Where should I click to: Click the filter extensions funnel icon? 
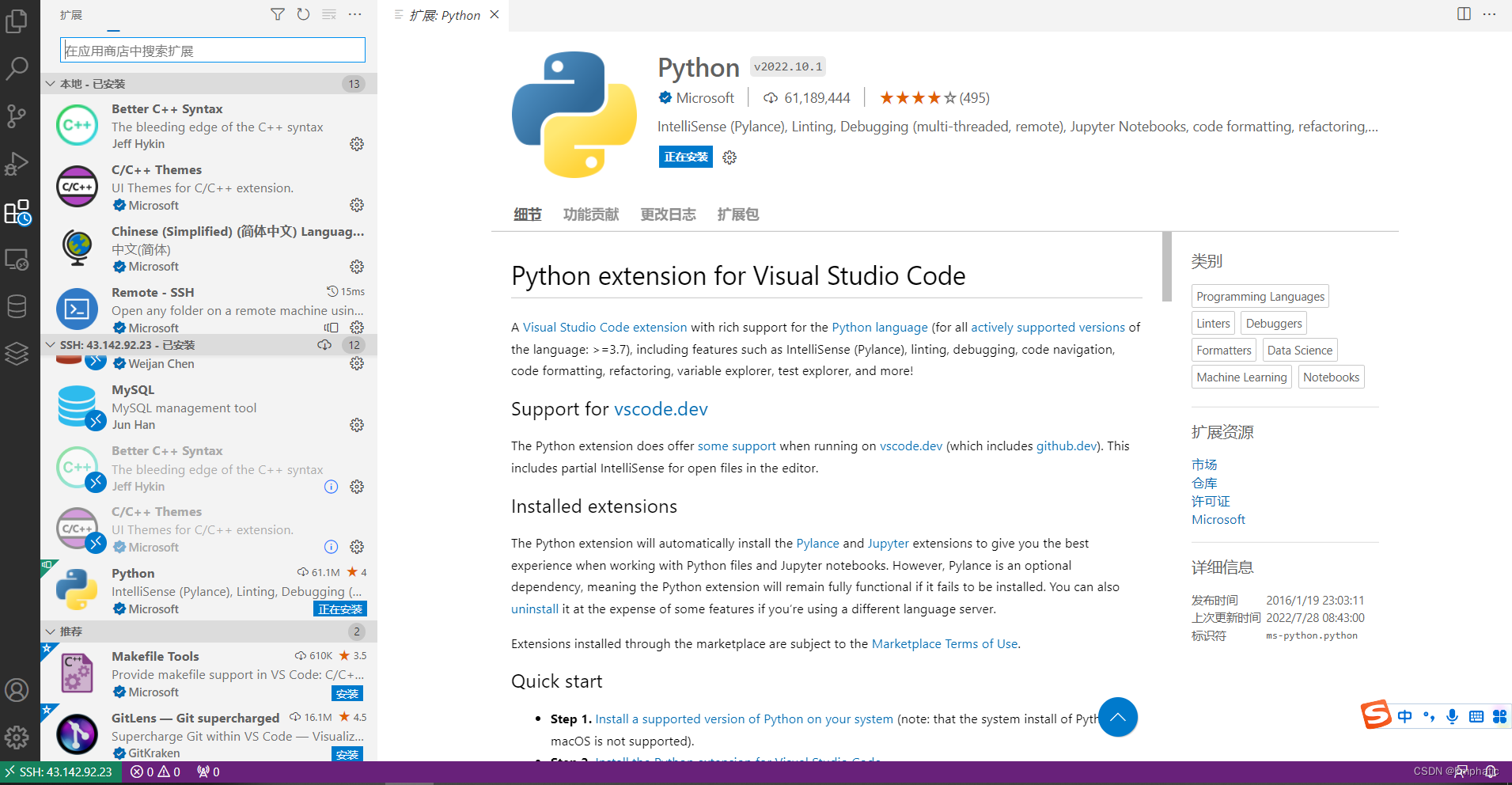point(277,14)
